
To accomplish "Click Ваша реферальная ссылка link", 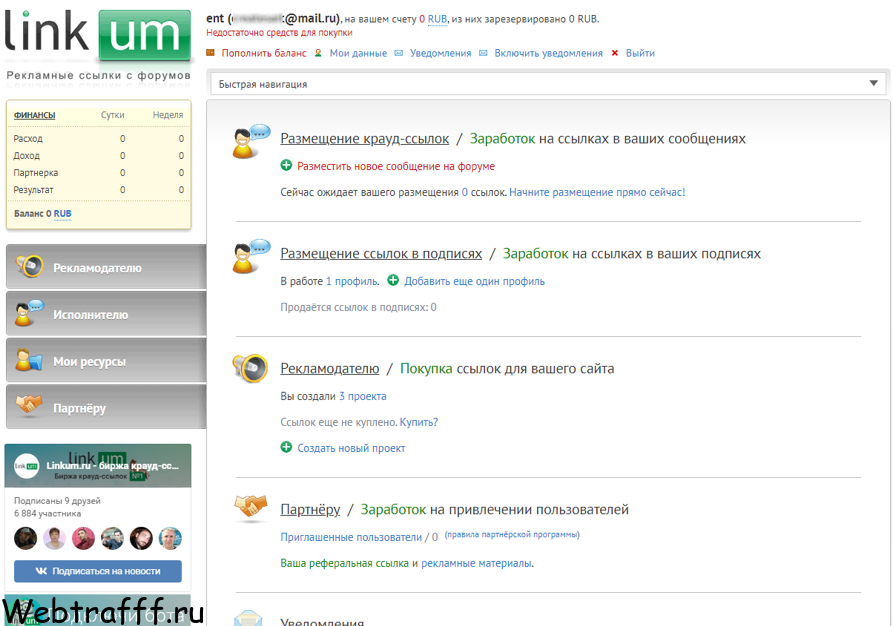I will click(345, 563).
